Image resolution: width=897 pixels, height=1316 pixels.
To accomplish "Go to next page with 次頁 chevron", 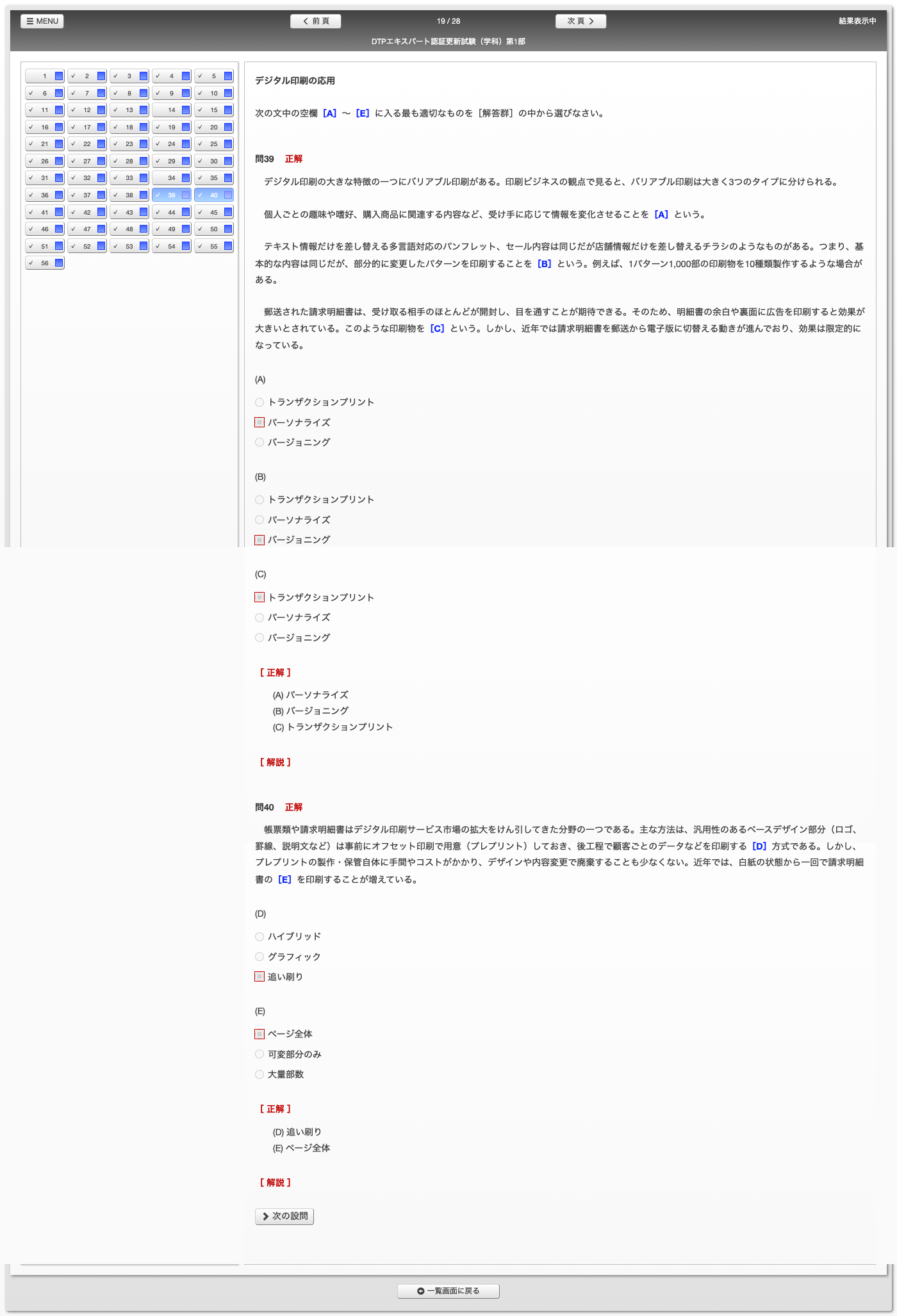I will pyautogui.click(x=580, y=21).
